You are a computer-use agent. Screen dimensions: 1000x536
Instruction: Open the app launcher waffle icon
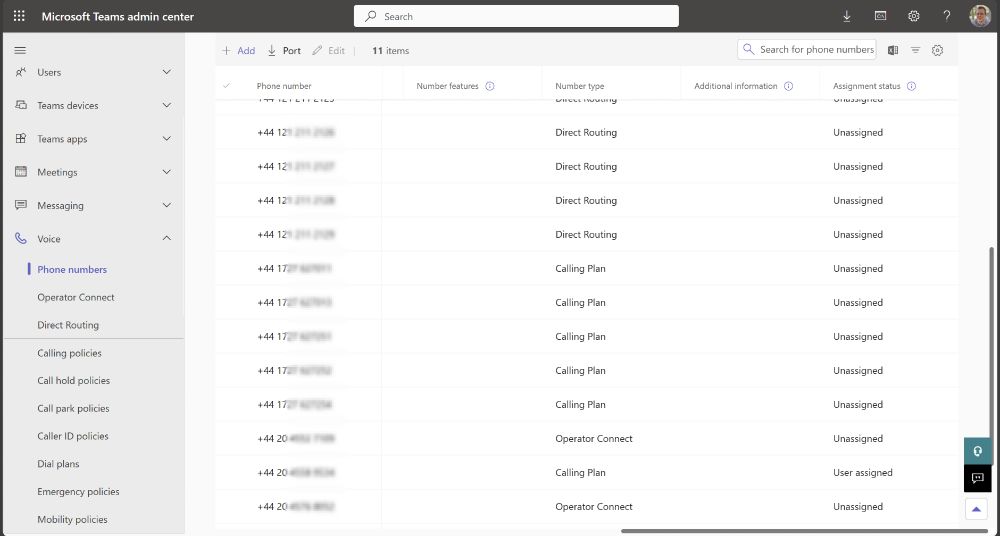20,17
